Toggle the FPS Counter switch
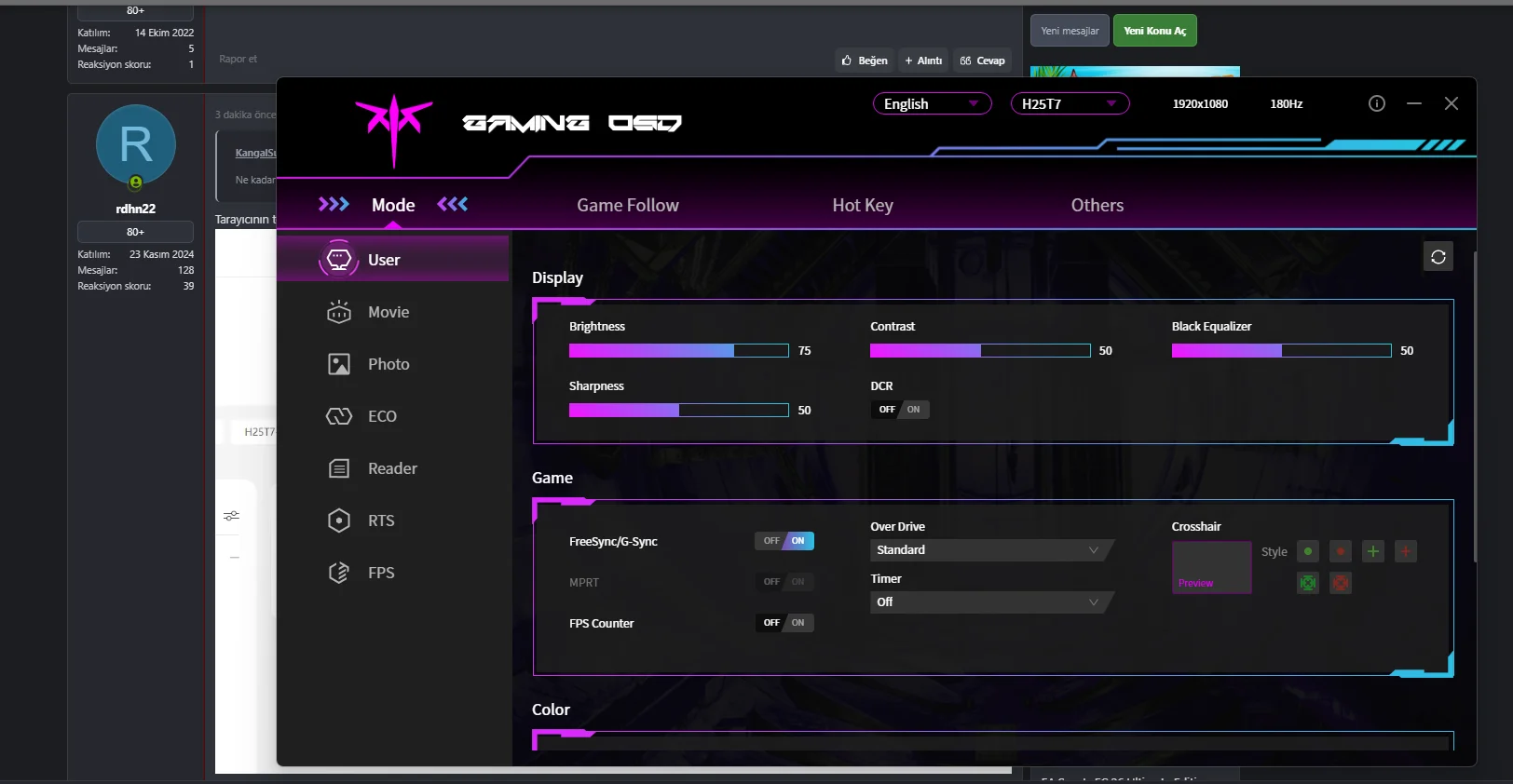The height and width of the screenshot is (784, 1513). (784, 623)
